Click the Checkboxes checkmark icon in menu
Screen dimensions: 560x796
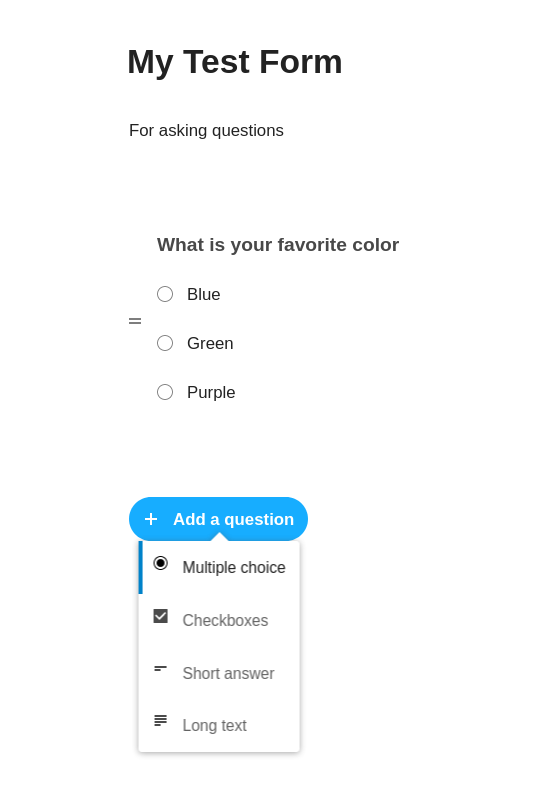point(160,616)
